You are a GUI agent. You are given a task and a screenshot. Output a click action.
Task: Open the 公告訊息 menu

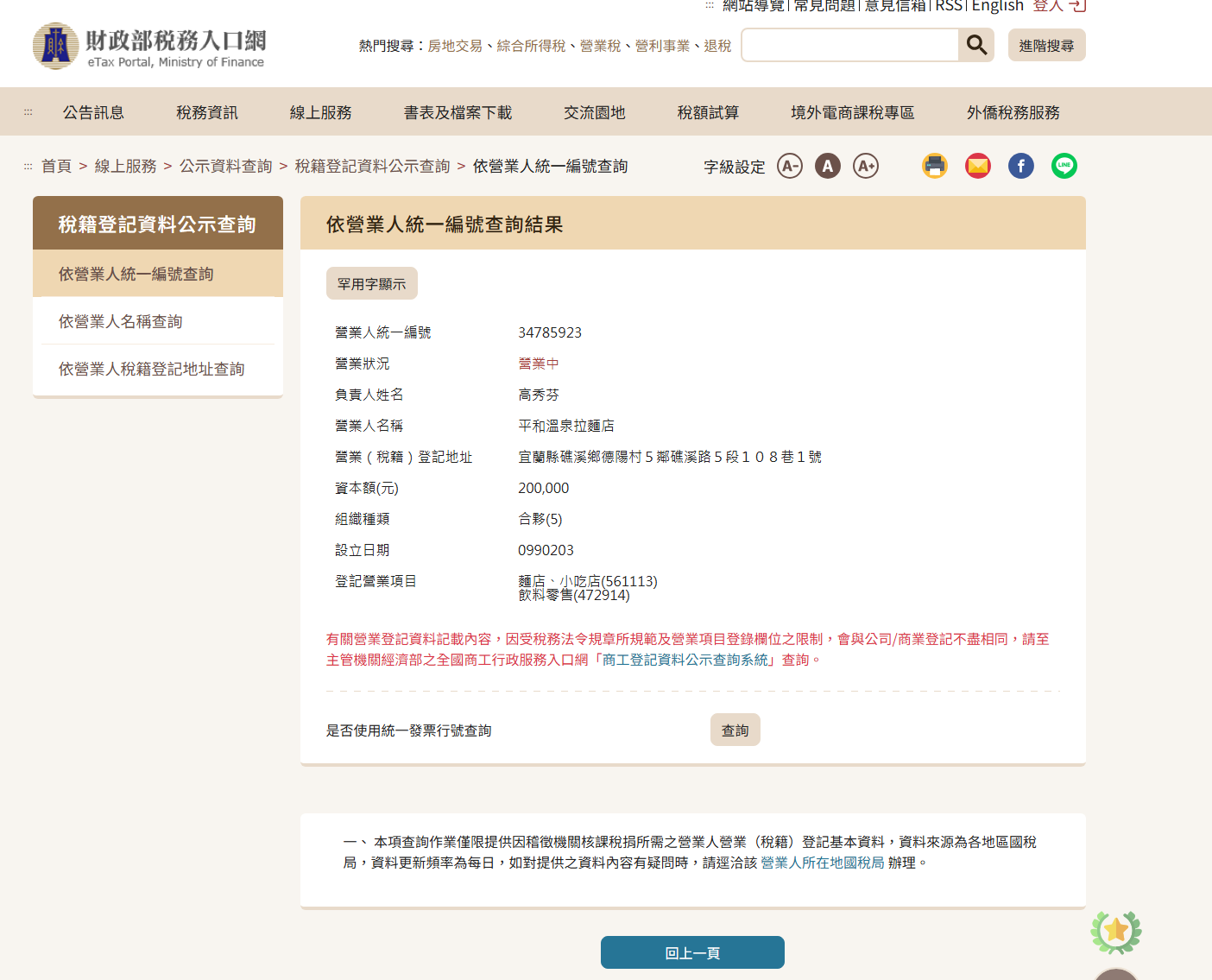(x=93, y=112)
